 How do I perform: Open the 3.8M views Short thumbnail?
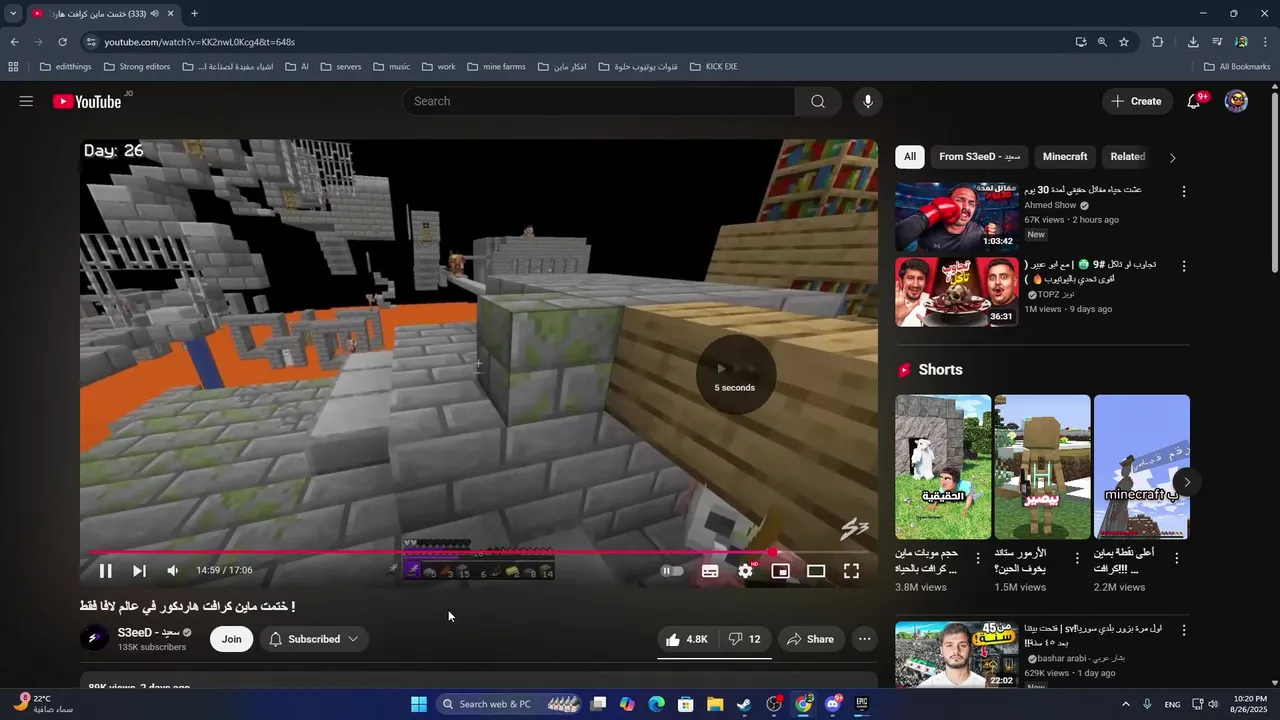(943, 467)
